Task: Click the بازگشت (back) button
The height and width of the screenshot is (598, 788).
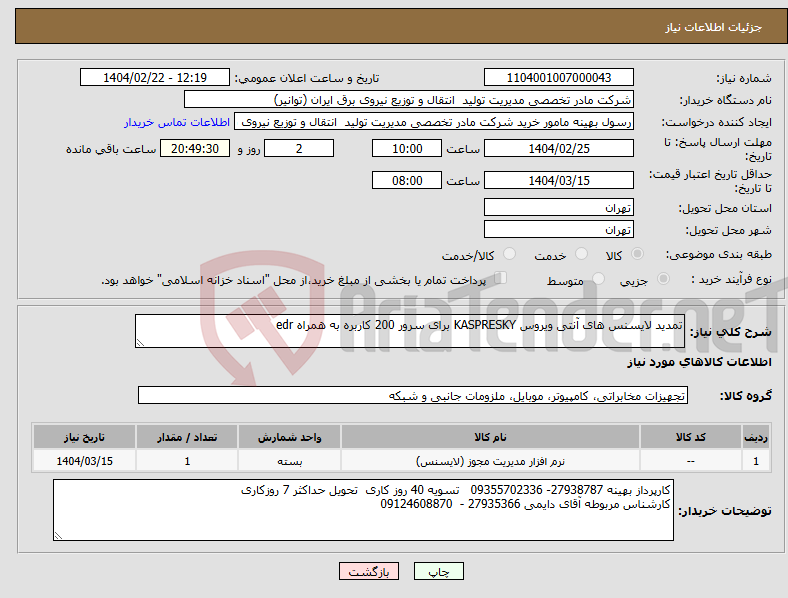Action: coord(369,571)
